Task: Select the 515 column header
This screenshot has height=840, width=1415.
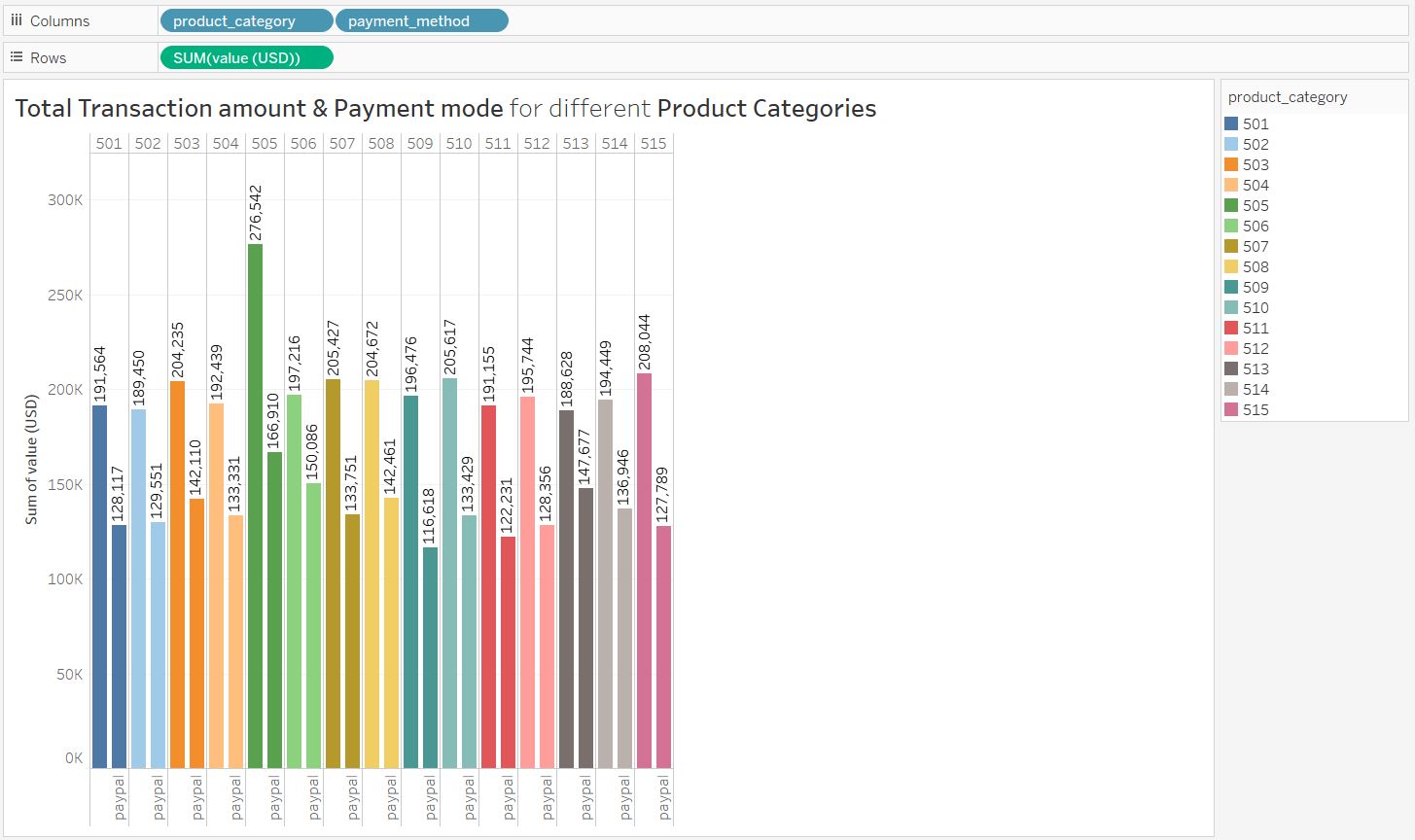Action: click(654, 143)
